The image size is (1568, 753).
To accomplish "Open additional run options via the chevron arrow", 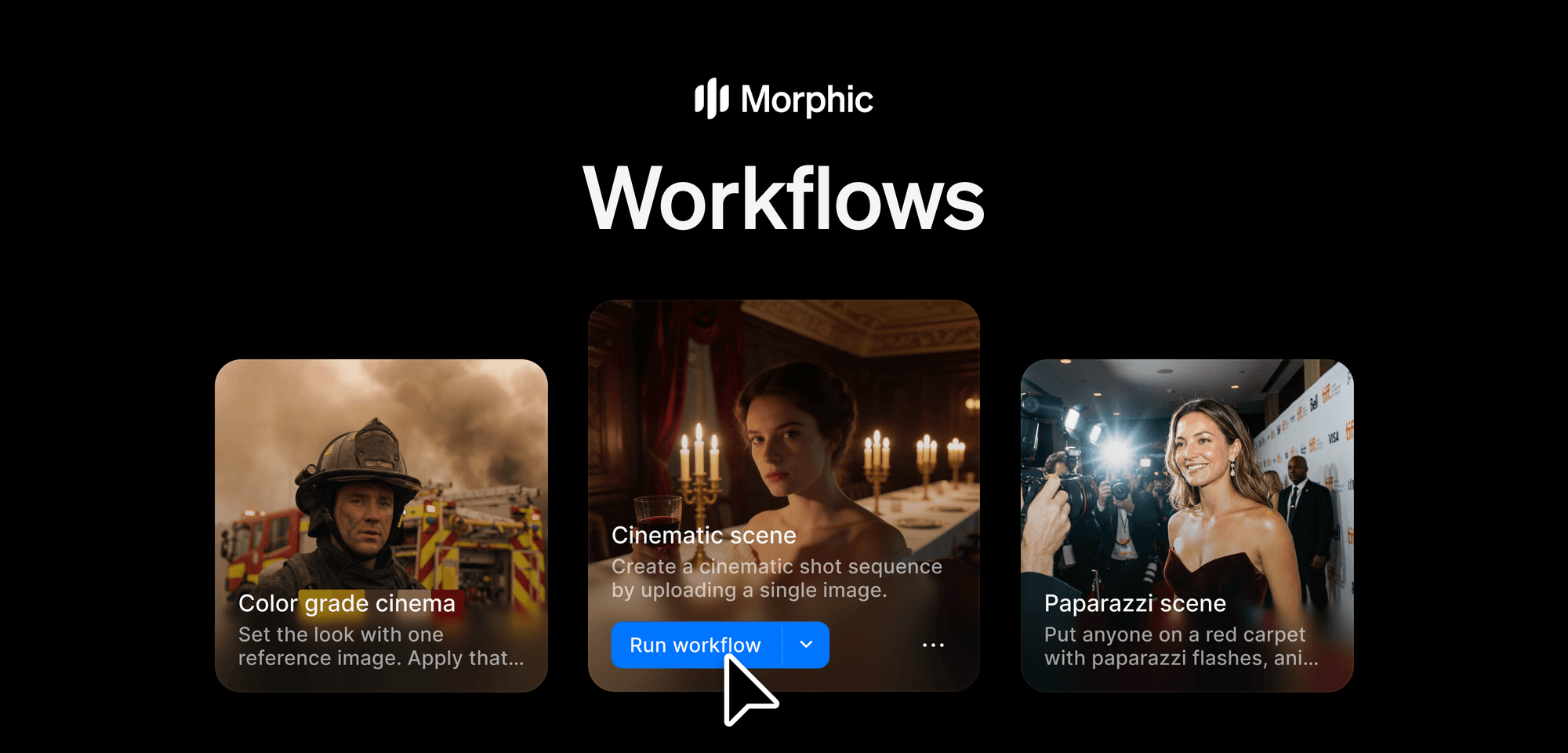I will tap(804, 644).
